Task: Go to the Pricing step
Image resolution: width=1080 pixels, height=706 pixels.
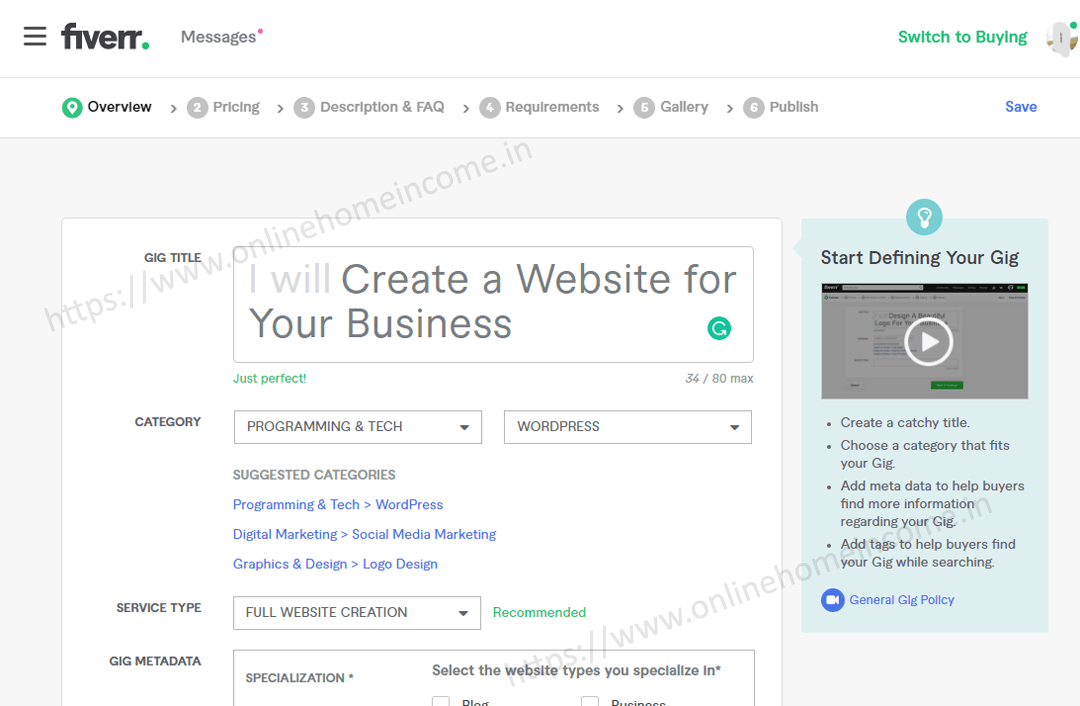Action: pyautogui.click(x=236, y=107)
